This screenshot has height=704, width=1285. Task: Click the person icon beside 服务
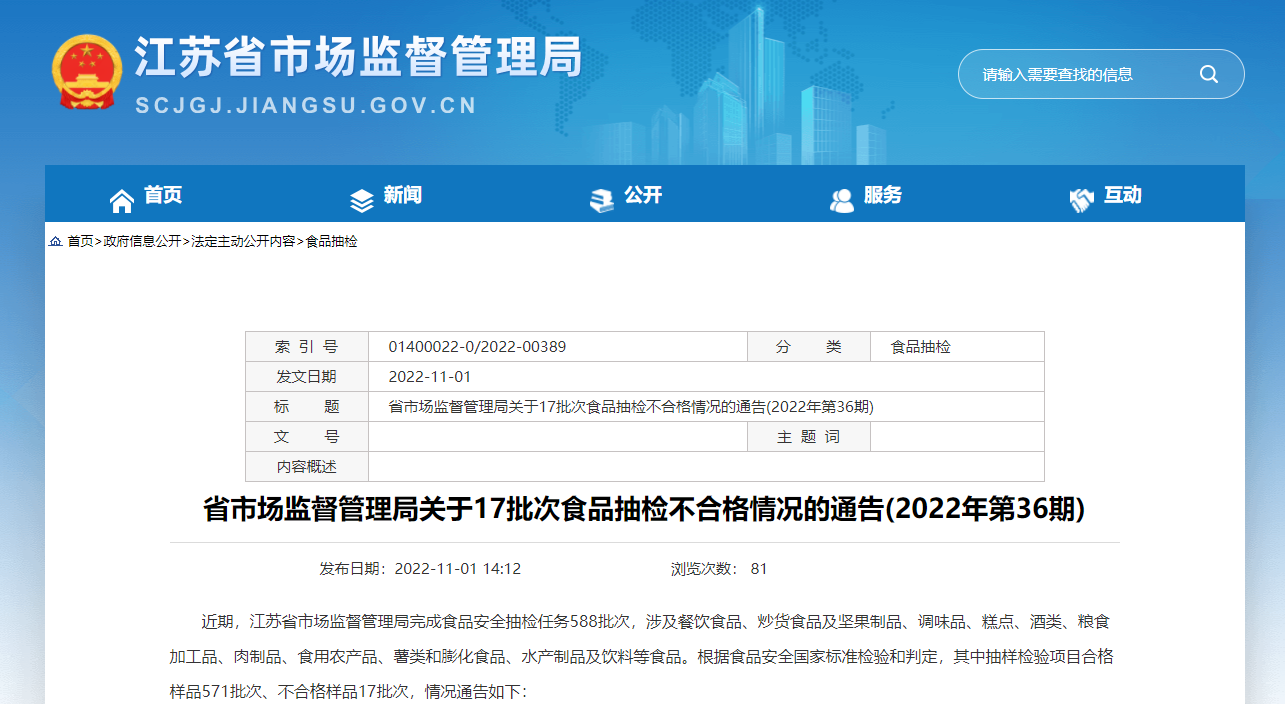point(842,200)
